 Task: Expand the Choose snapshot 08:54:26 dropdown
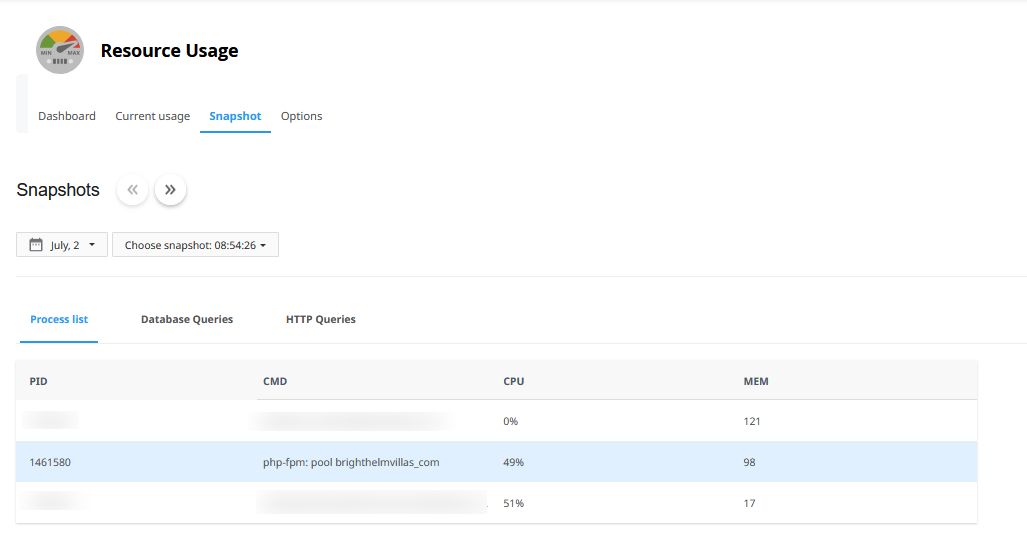tap(195, 245)
